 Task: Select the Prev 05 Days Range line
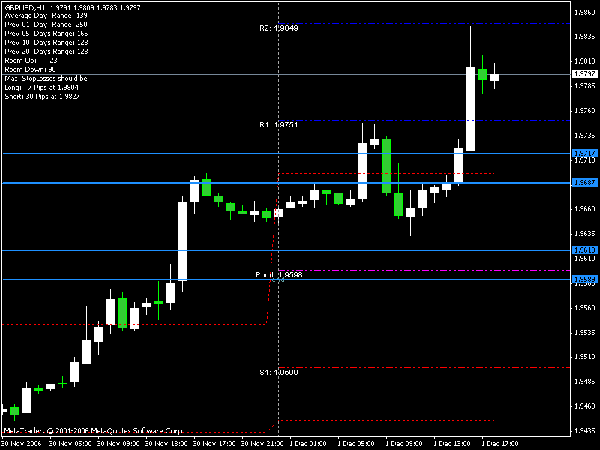(46, 34)
